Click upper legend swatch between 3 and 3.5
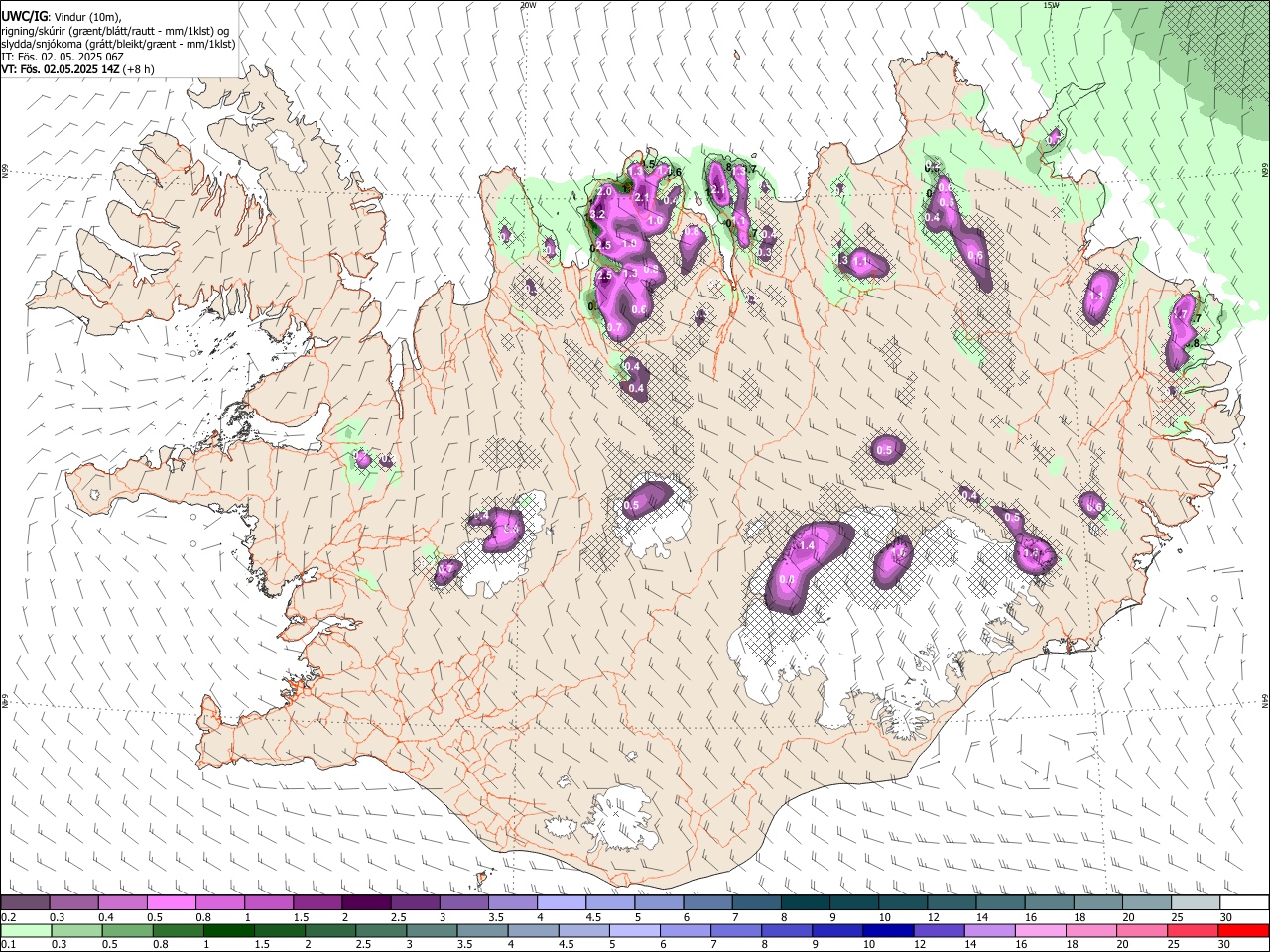The height and width of the screenshot is (952, 1270). point(462,903)
